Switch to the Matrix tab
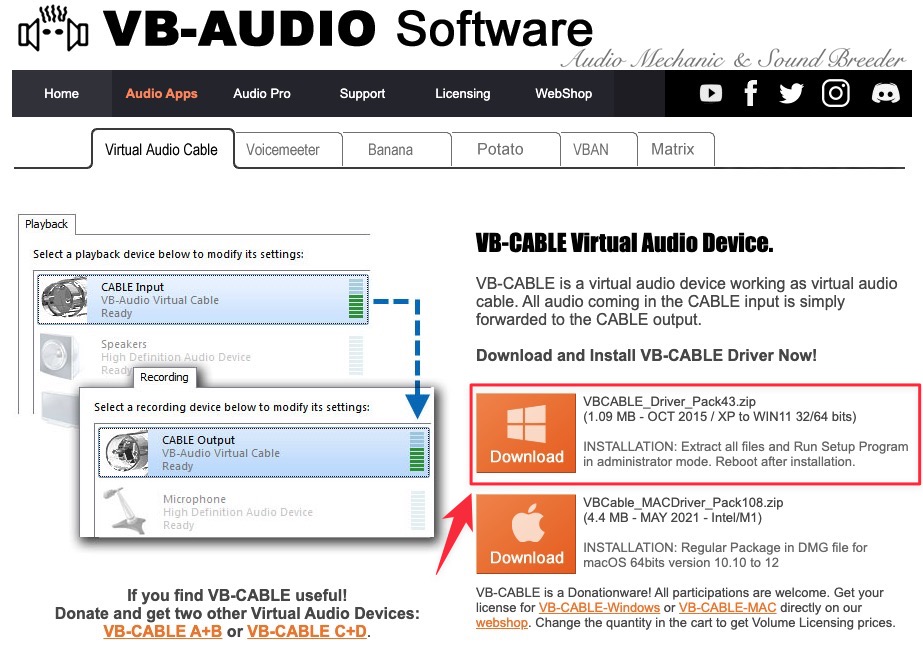The image size is (923, 650). pos(676,150)
